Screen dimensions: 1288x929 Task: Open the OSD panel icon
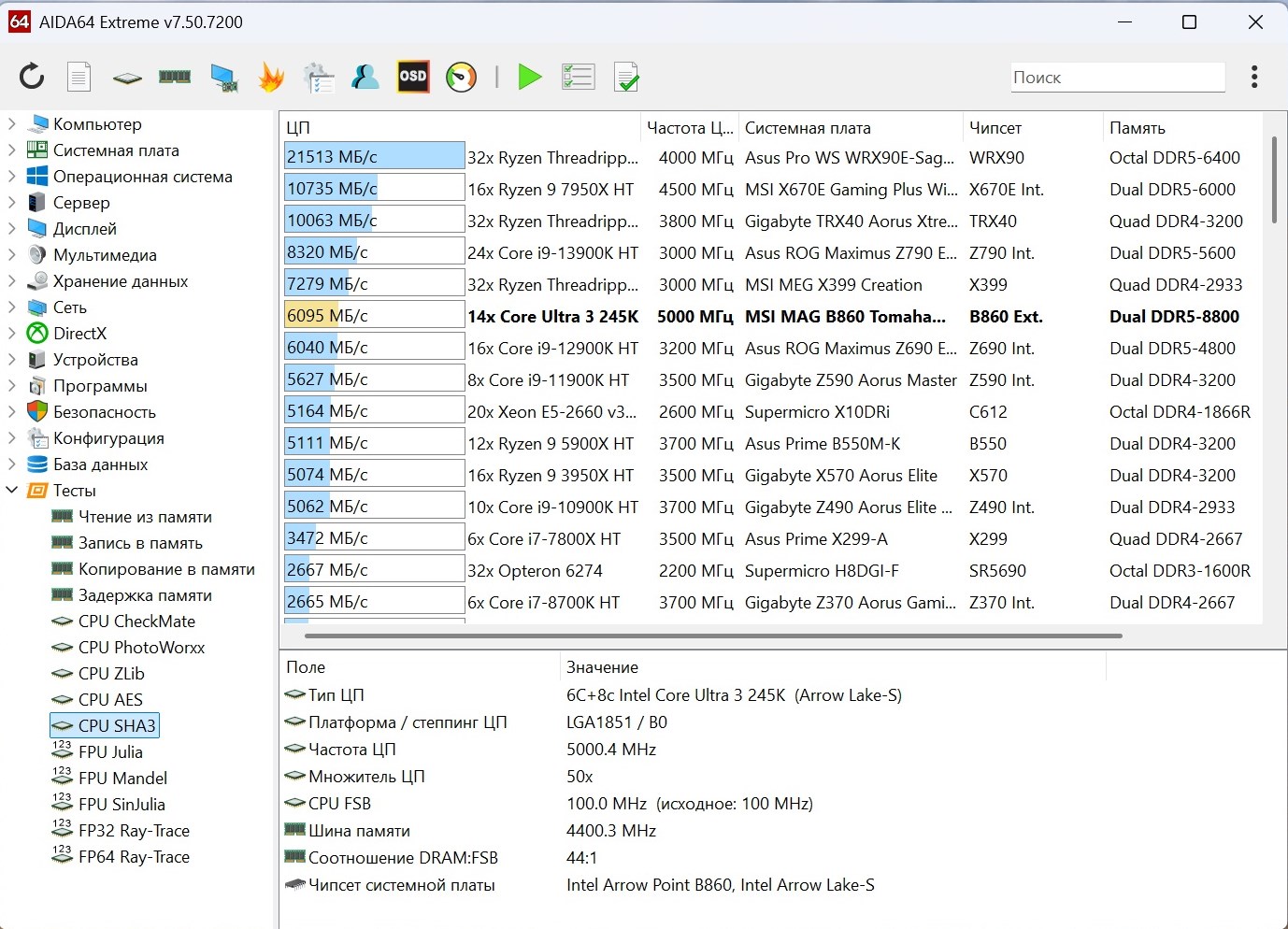click(413, 77)
